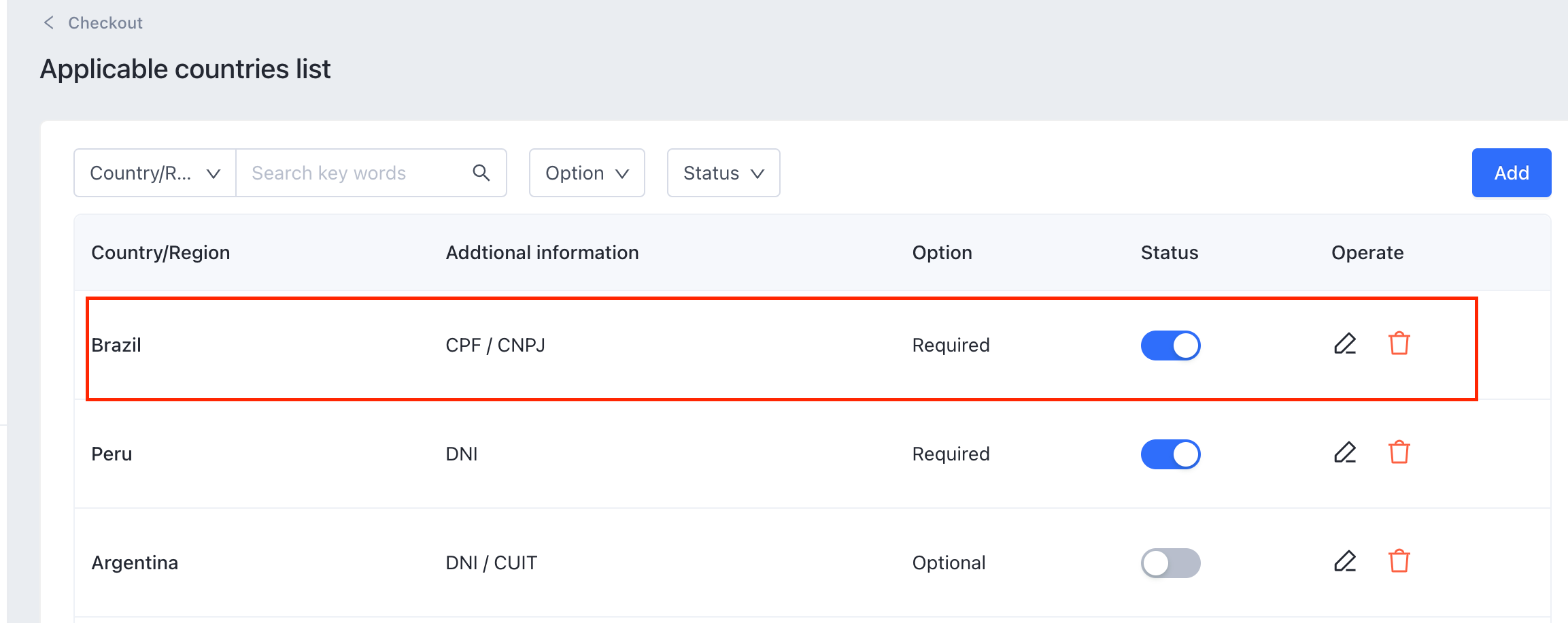Edit the Argentina row with the pencil
The width and height of the screenshot is (1568, 623).
point(1344,562)
